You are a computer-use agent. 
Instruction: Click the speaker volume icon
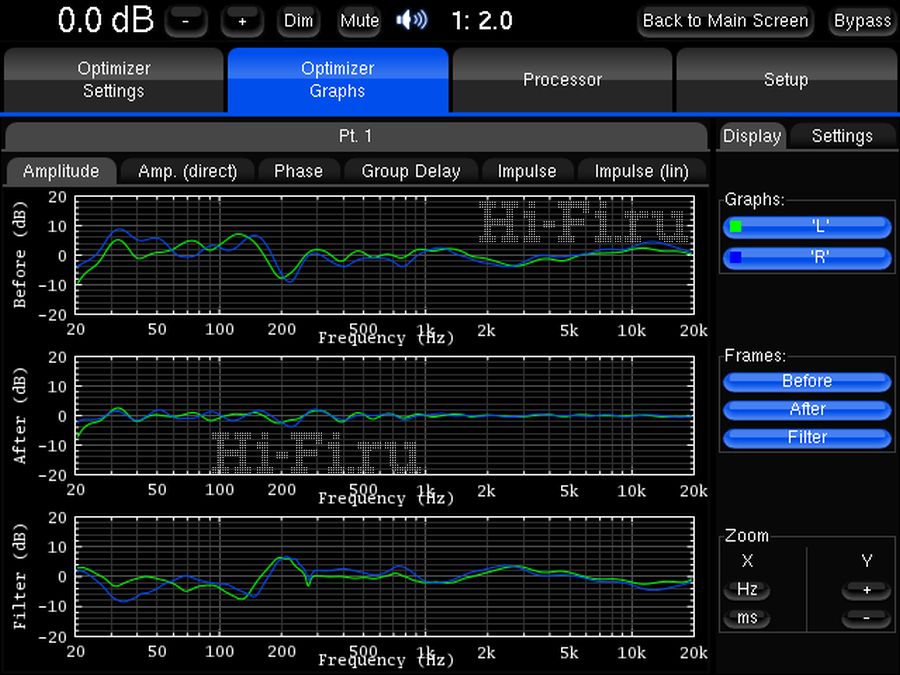pos(412,20)
